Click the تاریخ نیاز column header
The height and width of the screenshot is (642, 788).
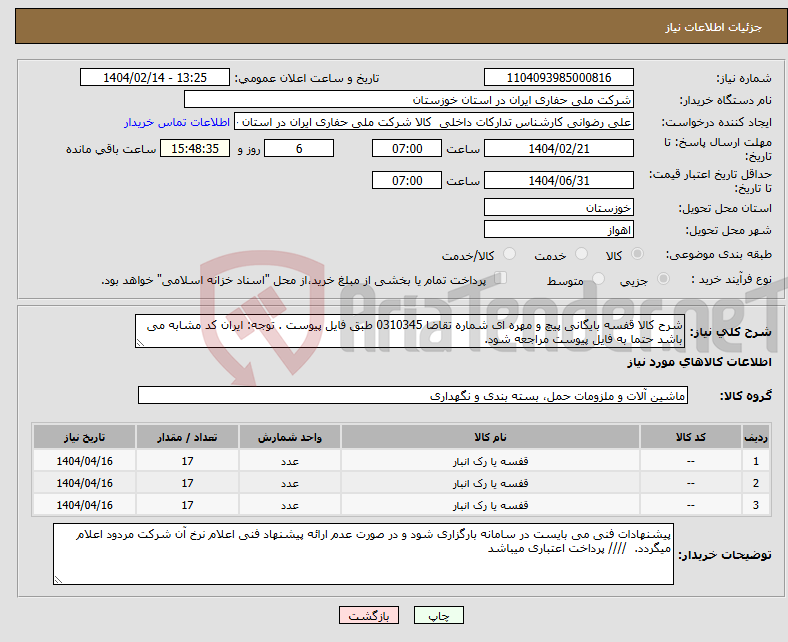(85, 438)
